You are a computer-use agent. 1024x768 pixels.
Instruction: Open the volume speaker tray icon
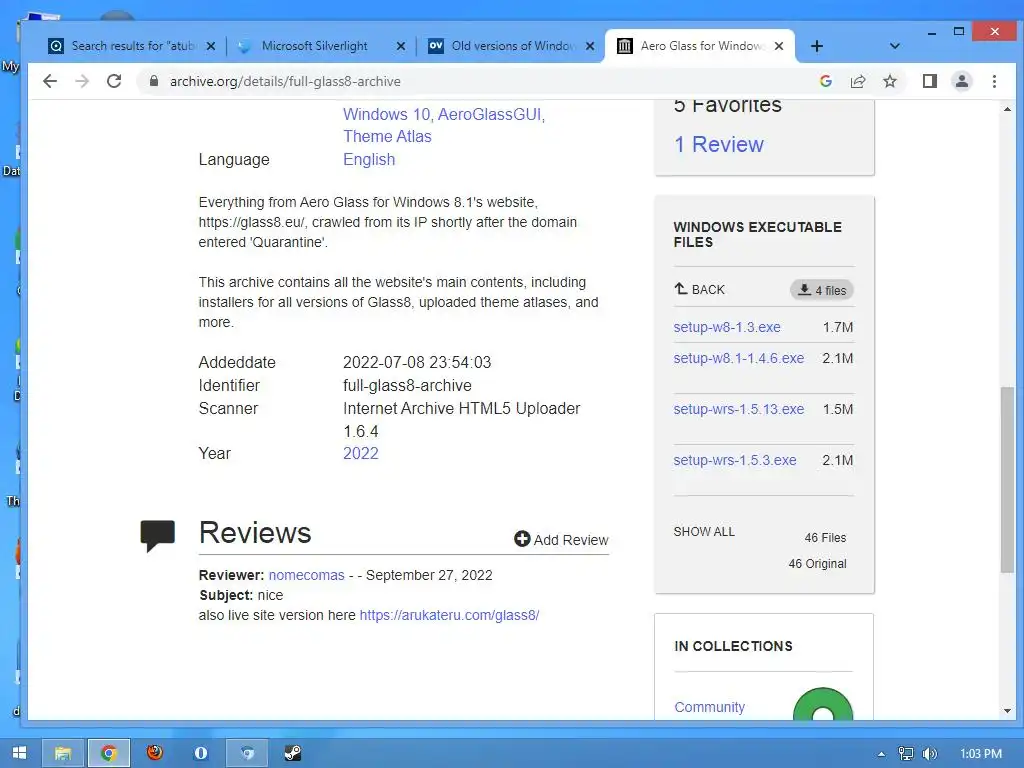(x=930, y=754)
